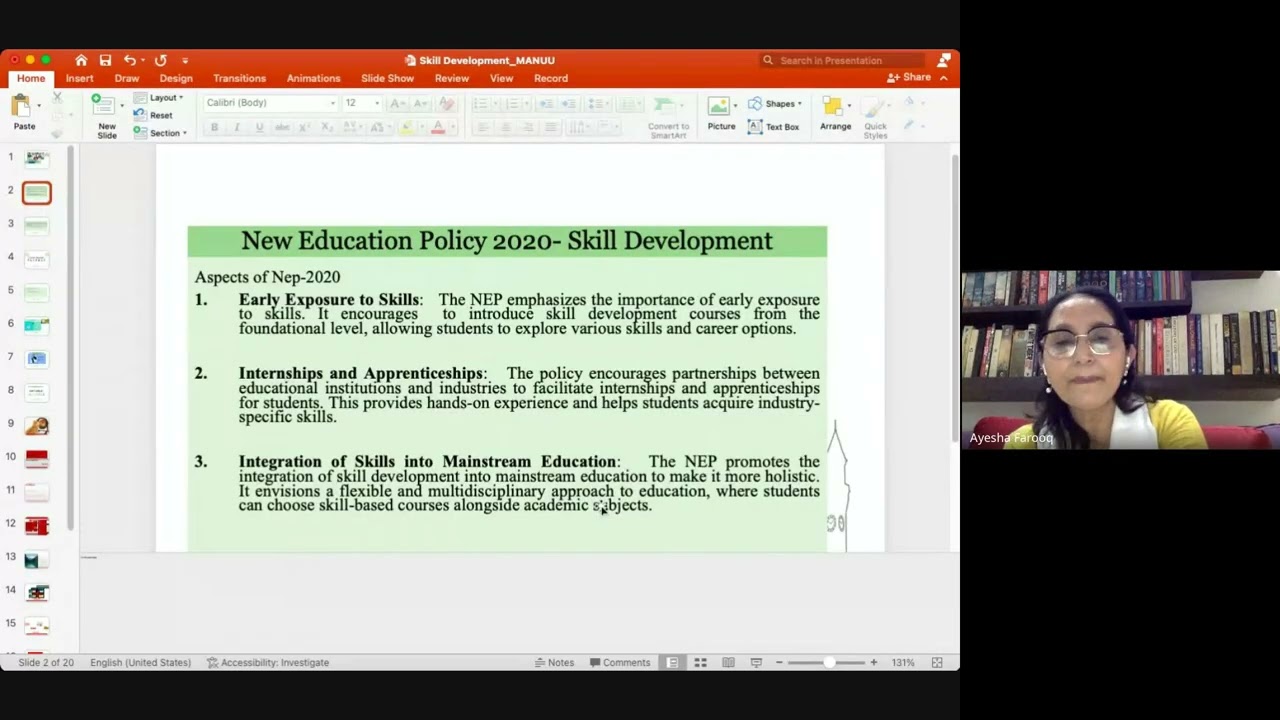Toggle Italic formatting

pos(237,127)
